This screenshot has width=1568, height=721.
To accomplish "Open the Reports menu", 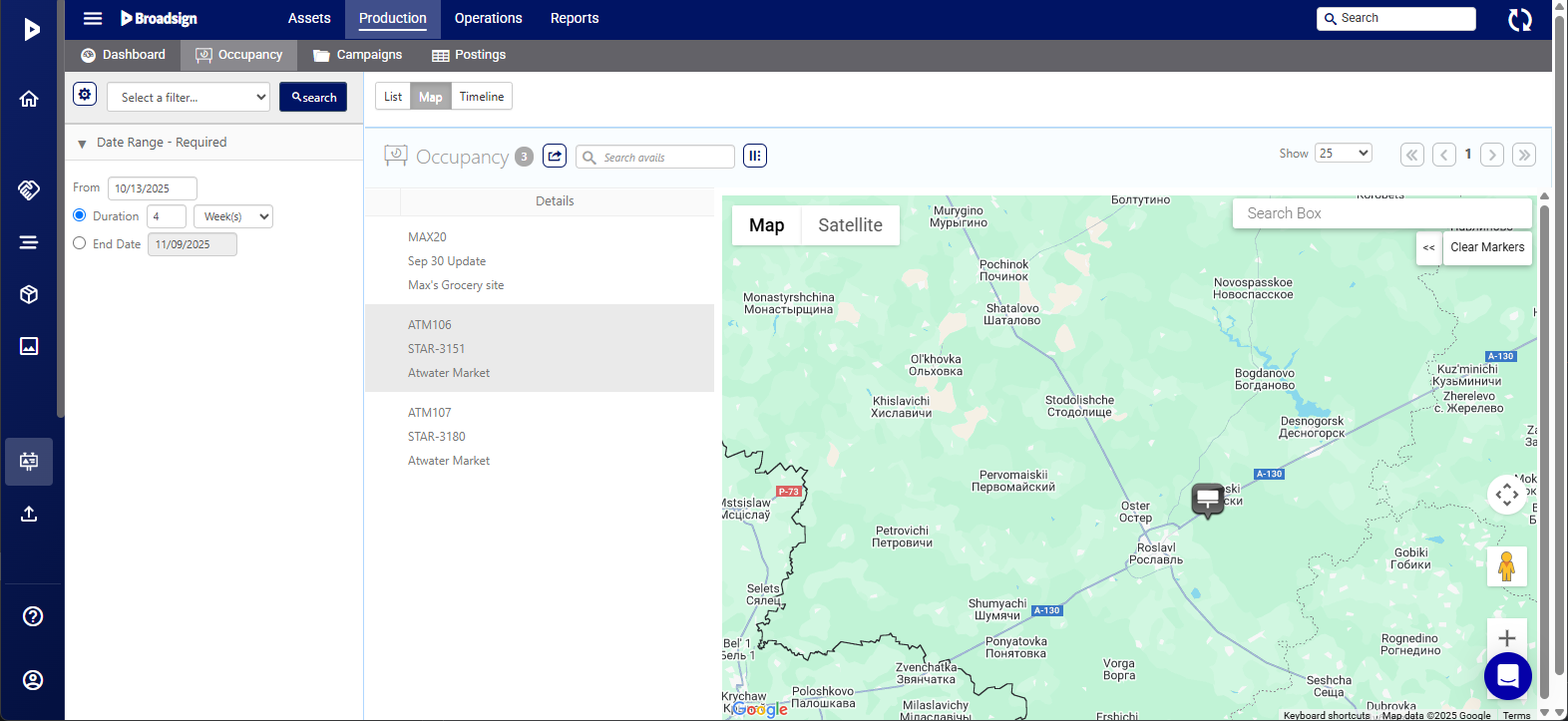I will coord(575,18).
